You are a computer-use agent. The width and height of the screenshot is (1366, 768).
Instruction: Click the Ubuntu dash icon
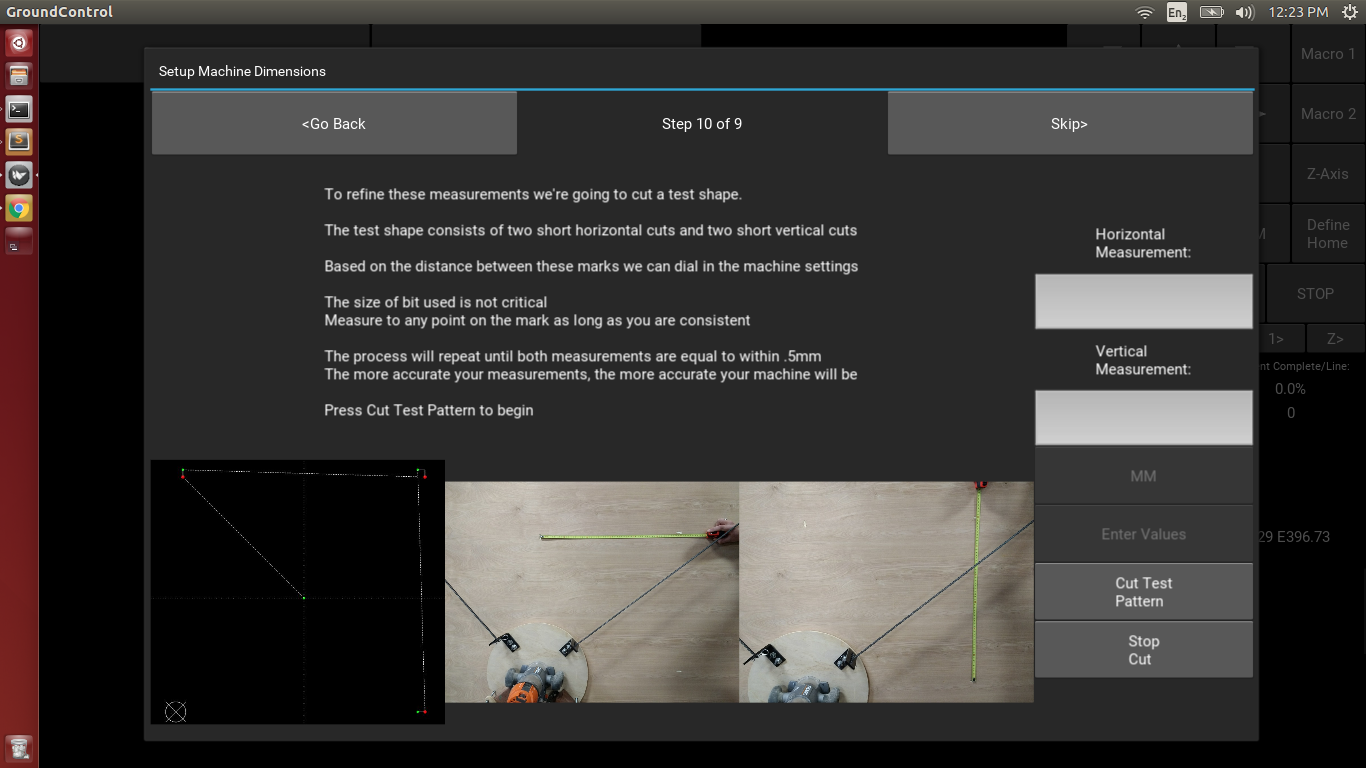pos(18,42)
